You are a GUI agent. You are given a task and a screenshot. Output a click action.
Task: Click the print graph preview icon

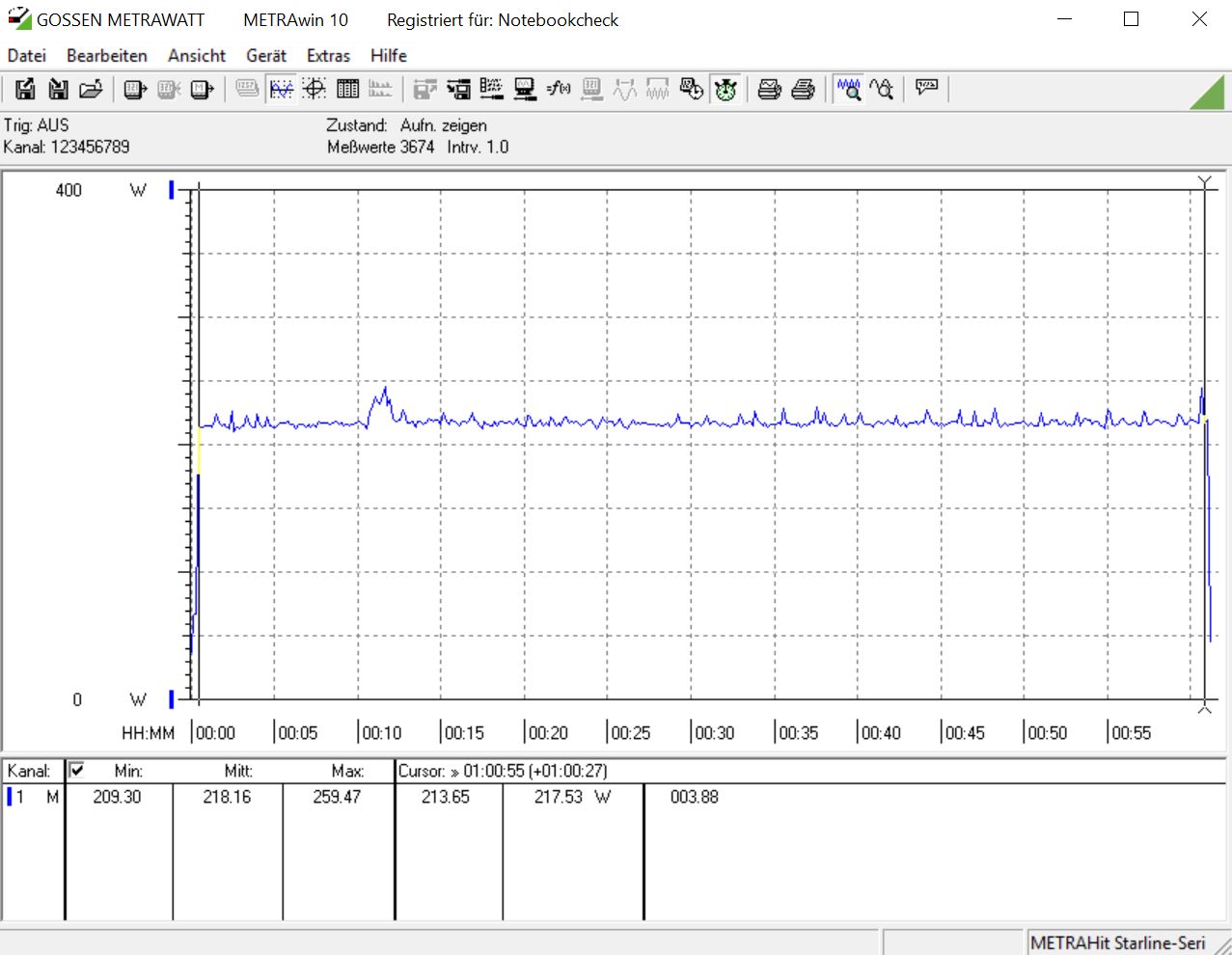[769, 90]
